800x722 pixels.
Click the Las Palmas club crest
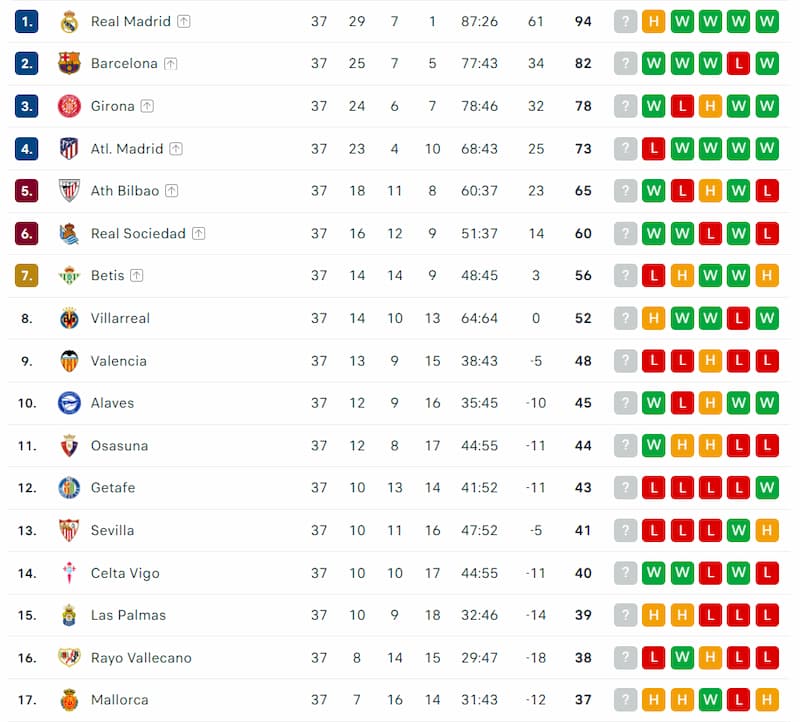pyautogui.click(x=69, y=615)
